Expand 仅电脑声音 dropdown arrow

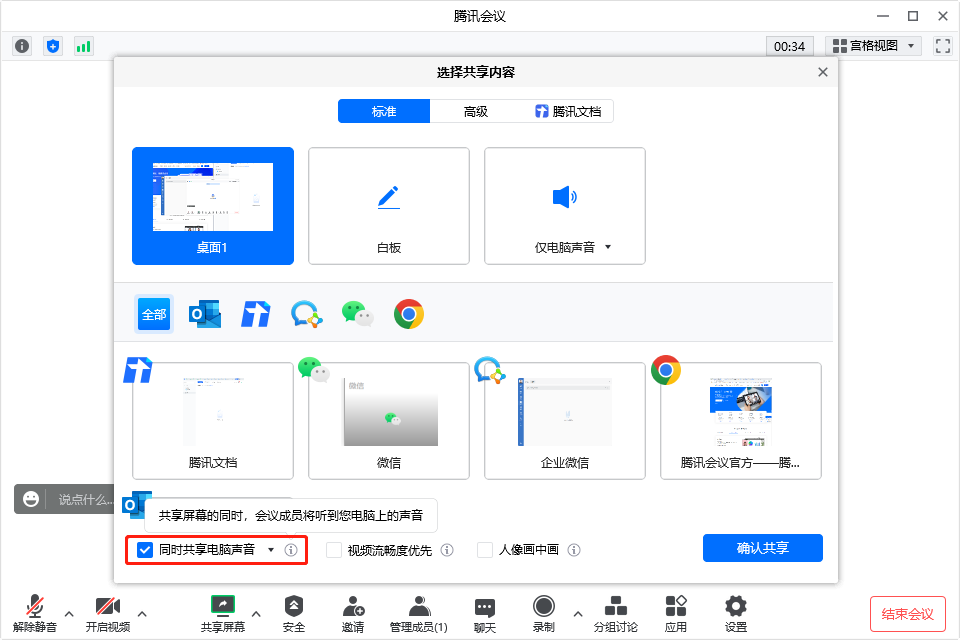[608, 247]
